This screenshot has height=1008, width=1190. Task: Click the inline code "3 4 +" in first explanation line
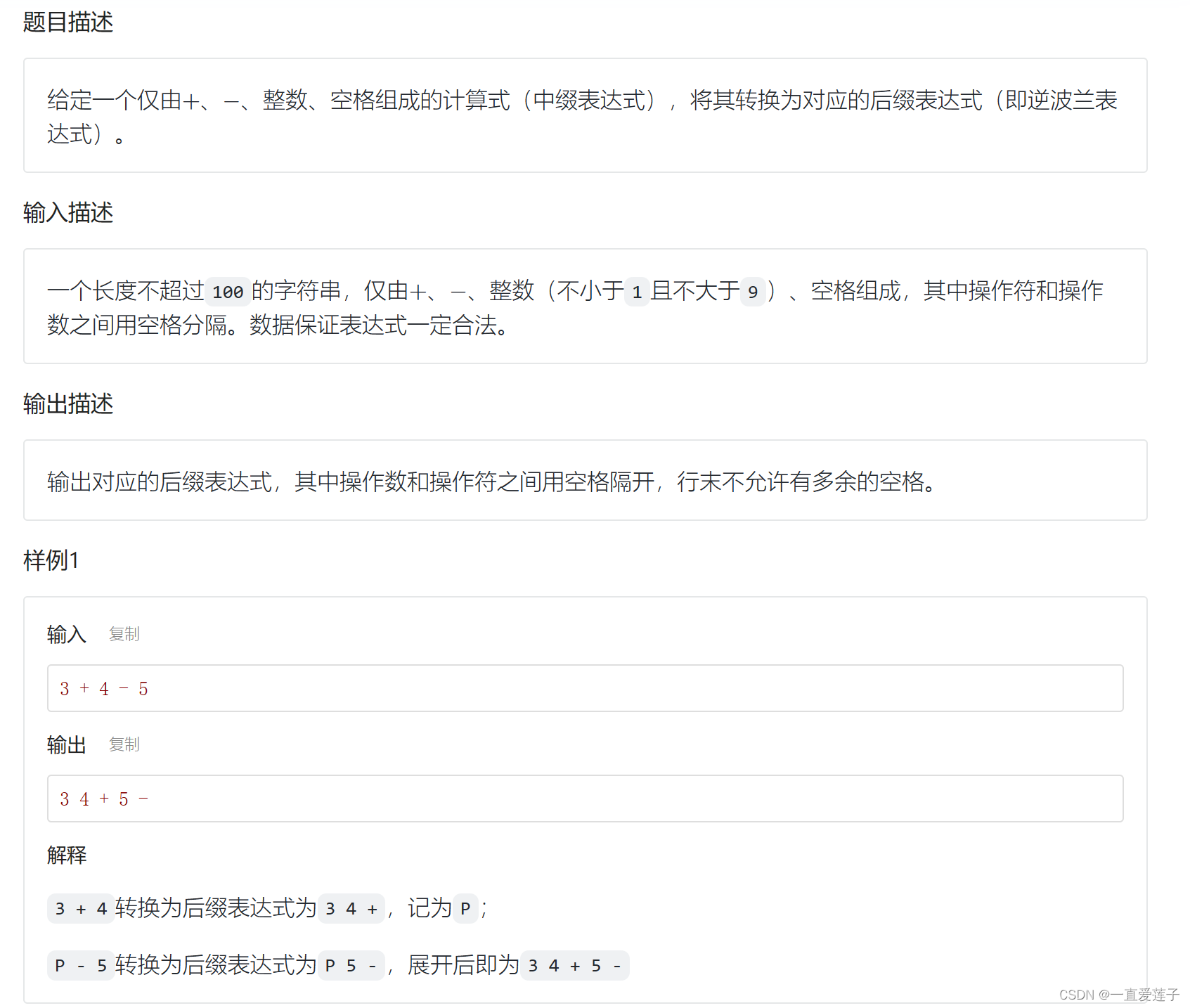(x=351, y=909)
